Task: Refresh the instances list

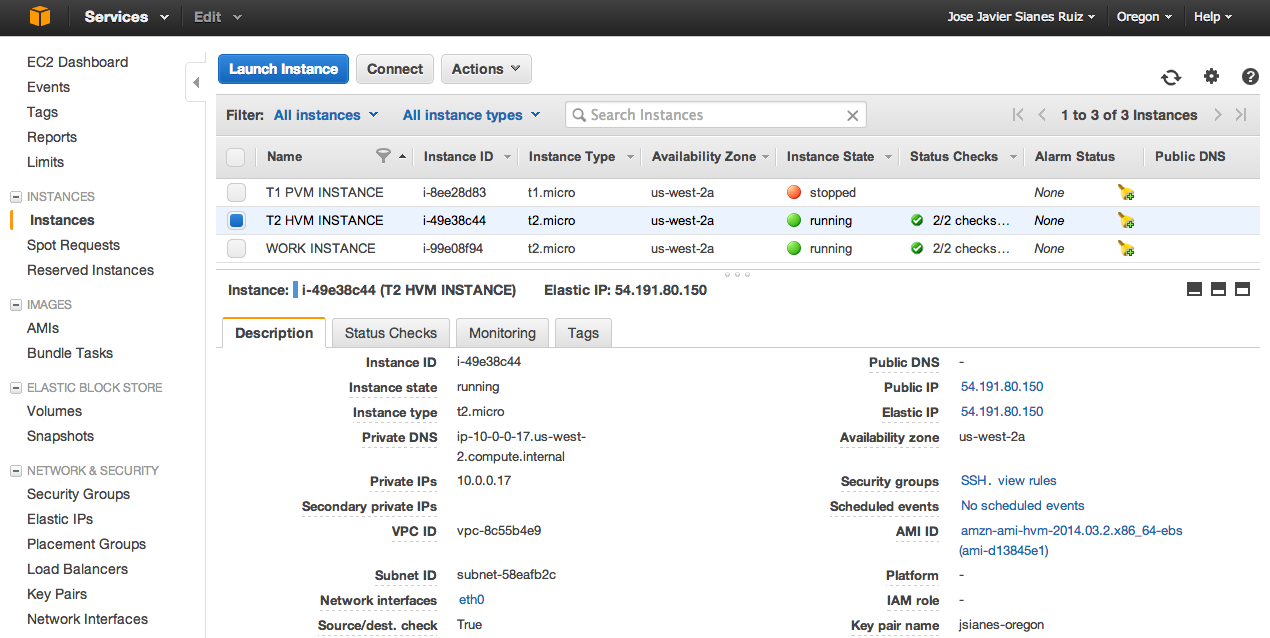Action: (1170, 77)
